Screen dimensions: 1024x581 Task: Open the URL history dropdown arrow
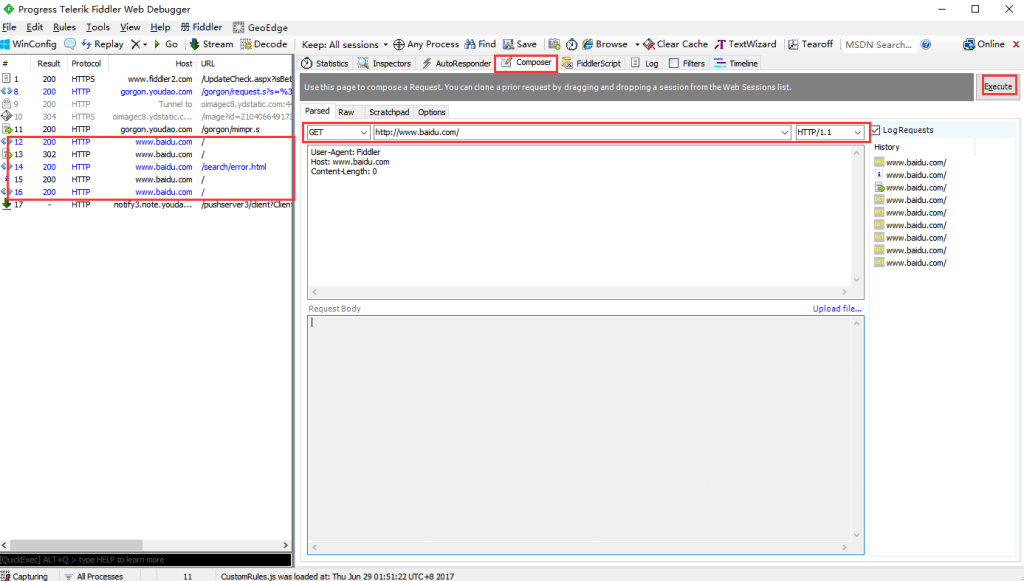pyautogui.click(x=784, y=133)
